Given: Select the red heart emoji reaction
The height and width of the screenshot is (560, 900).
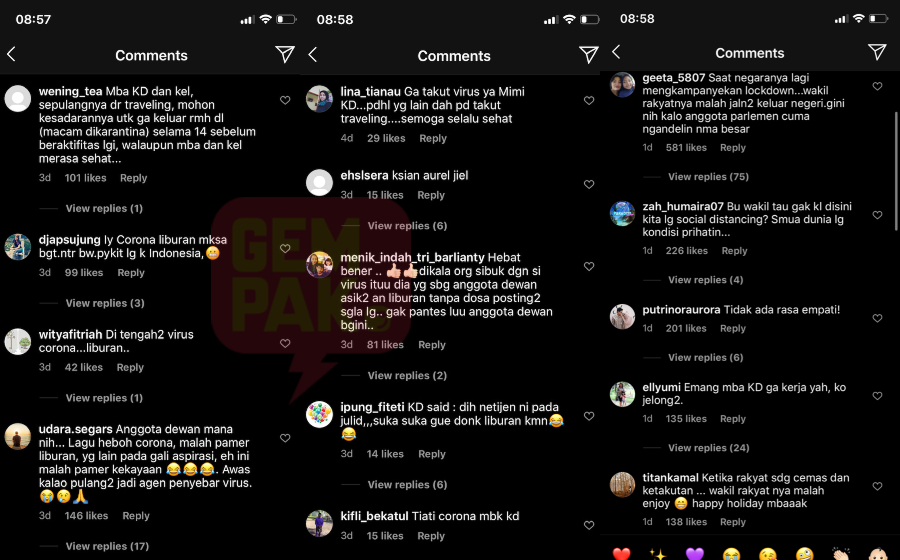Looking at the screenshot, I should (621, 554).
